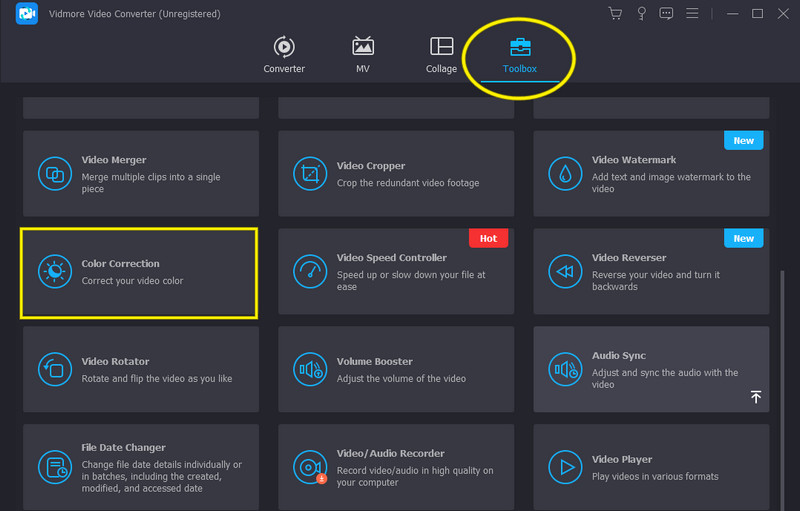Click the Video Reverser rewind icon
Screen dimensions: 800x511
click(565, 272)
